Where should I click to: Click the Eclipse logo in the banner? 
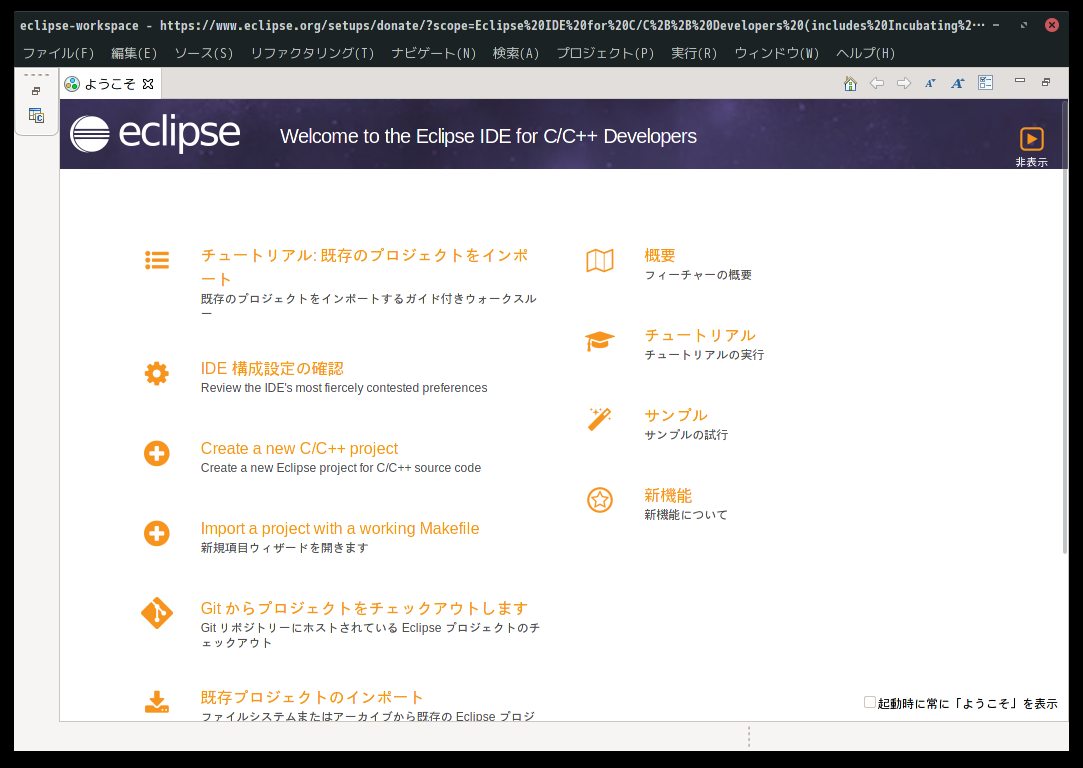pyautogui.click(x=155, y=133)
